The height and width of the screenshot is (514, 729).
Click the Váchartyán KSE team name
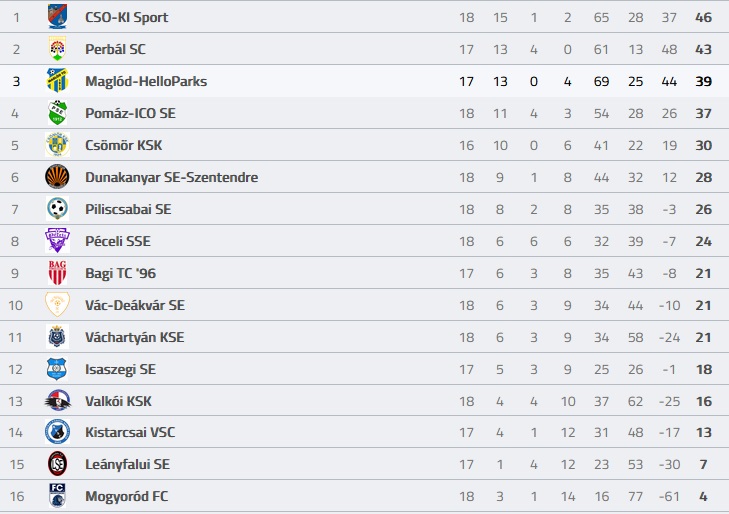[134, 337]
